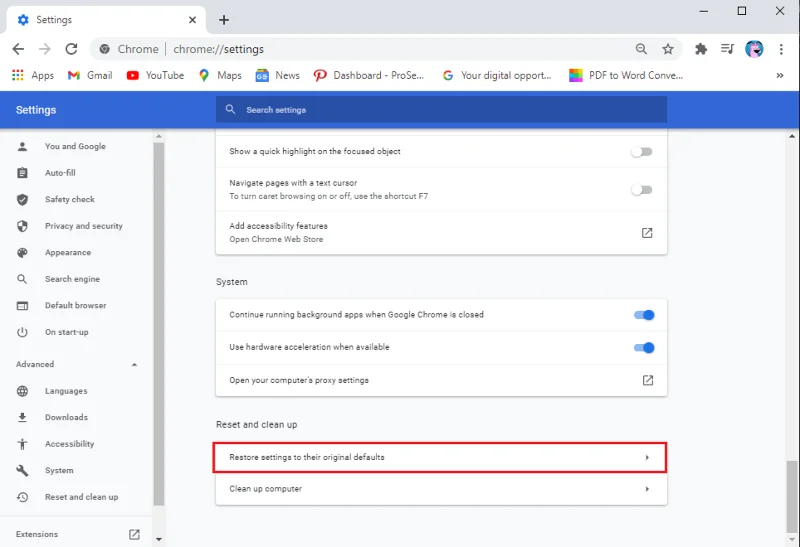Open proxy settings external link icon
This screenshot has width=800, height=547.
[647, 380]
